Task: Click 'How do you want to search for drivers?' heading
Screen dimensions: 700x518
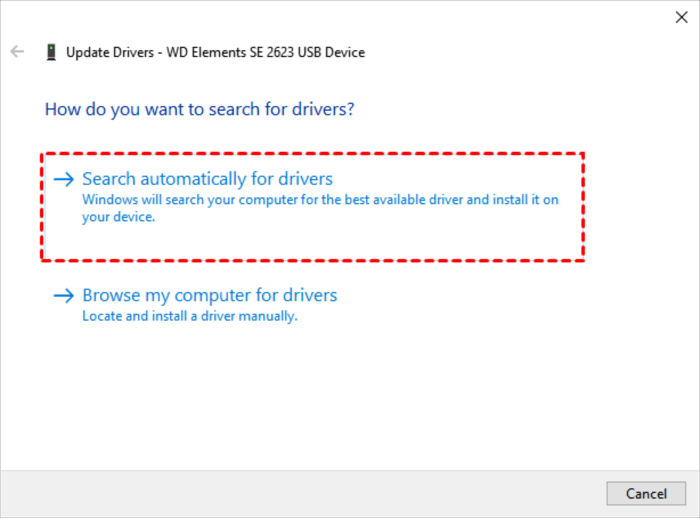Action: point(200,109)
